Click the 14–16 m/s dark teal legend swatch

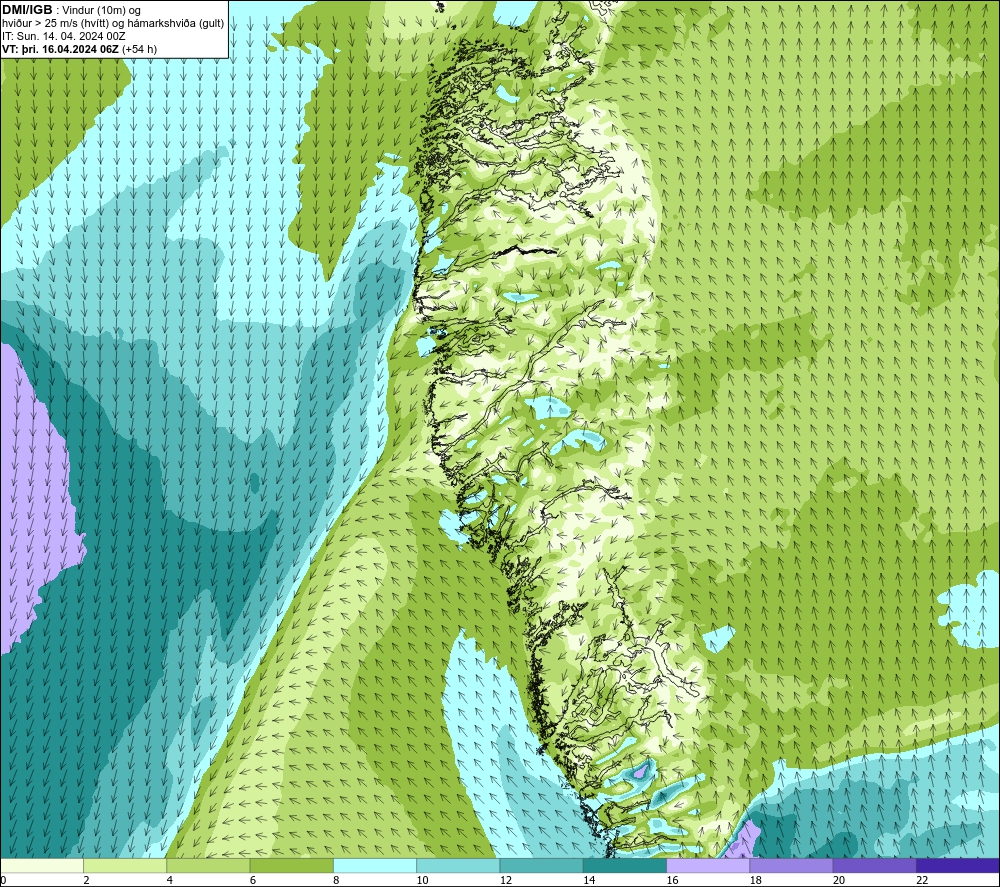[x=625, y=865]
